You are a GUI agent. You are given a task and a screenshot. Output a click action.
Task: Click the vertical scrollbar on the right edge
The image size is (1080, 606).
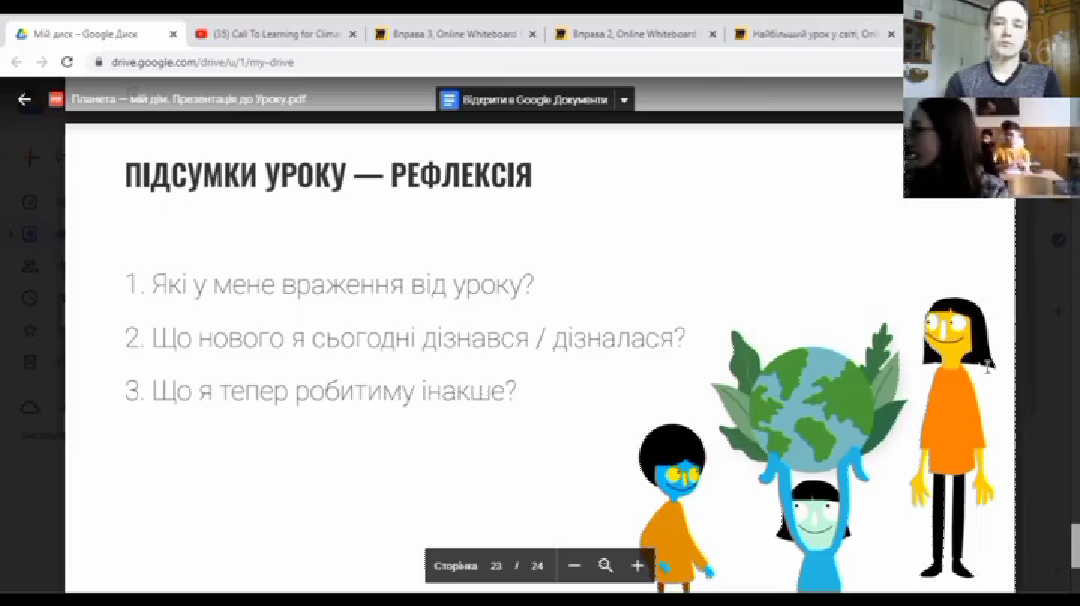point(1074,545)
